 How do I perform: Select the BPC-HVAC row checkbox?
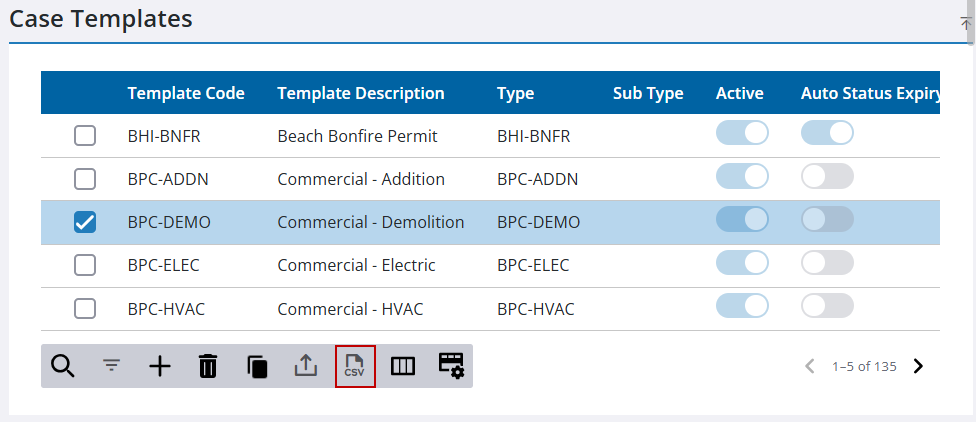click(x=85, y=309)
